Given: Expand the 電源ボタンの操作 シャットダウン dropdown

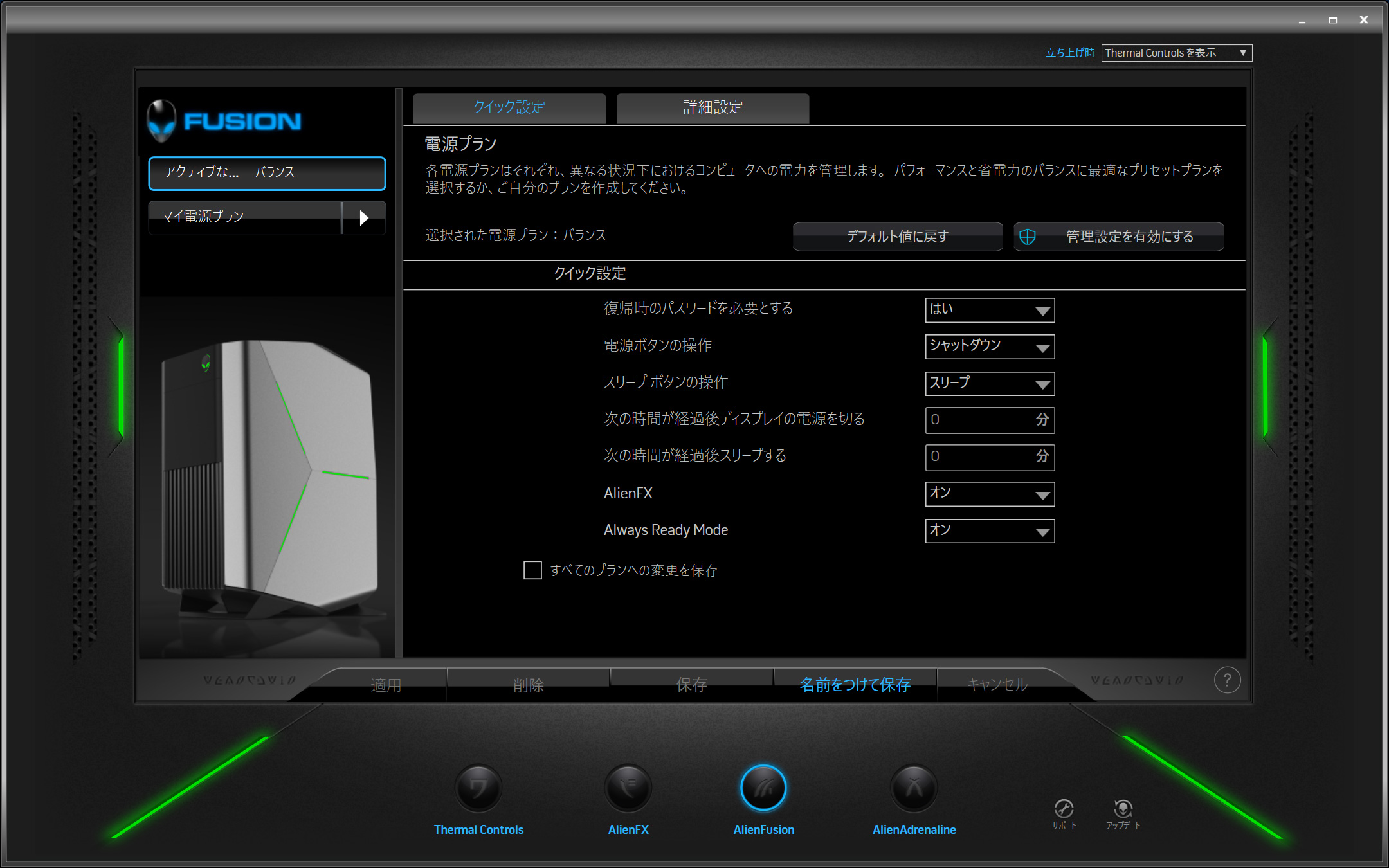Looking at the screenshot, I should 990,347.
